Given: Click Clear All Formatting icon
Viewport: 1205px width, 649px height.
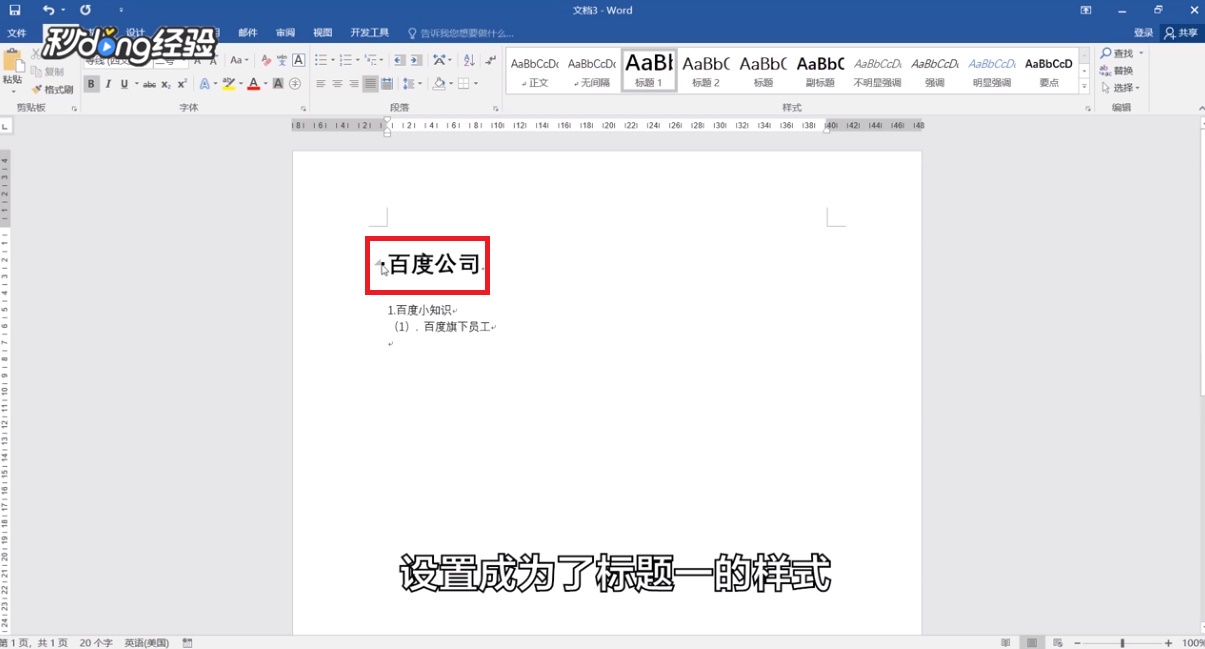Looking at the screenshot, I should tap(265, 60).
